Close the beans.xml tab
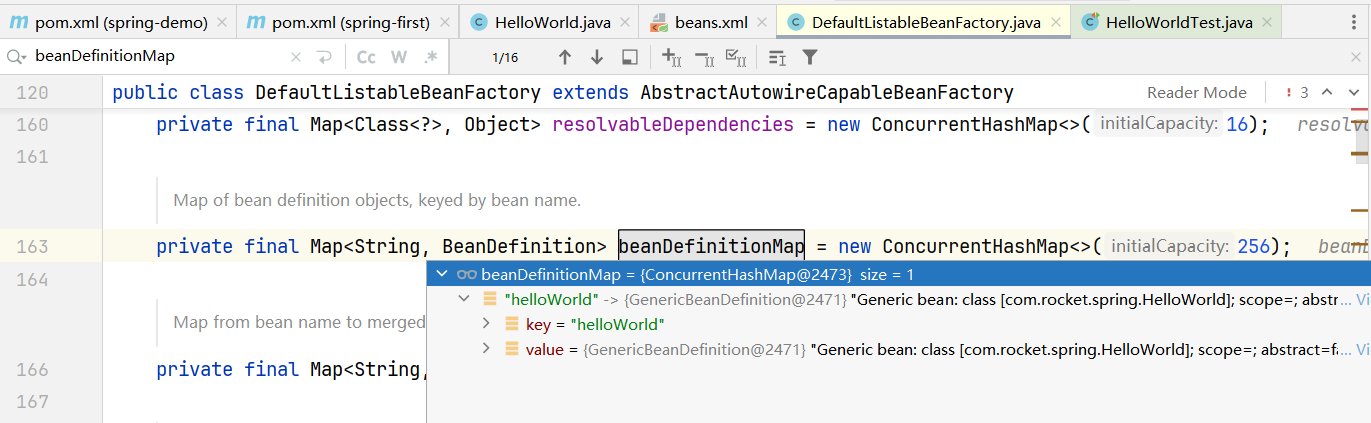Image resolution: width=1371 pixels, height=423 pixels. tap(764, 22)
